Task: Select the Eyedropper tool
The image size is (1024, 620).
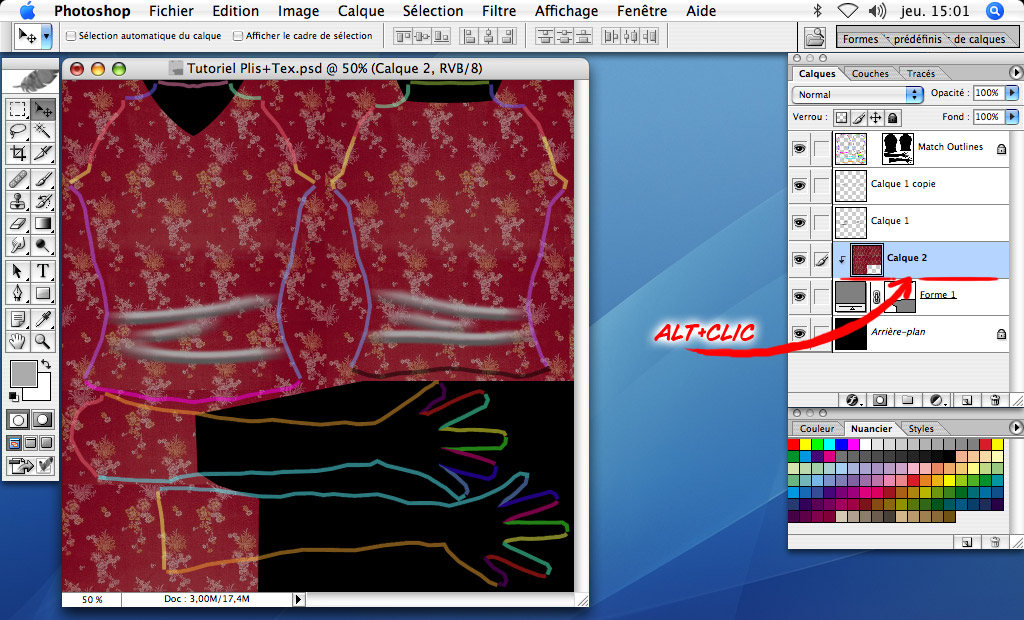Action: (42, 318)
